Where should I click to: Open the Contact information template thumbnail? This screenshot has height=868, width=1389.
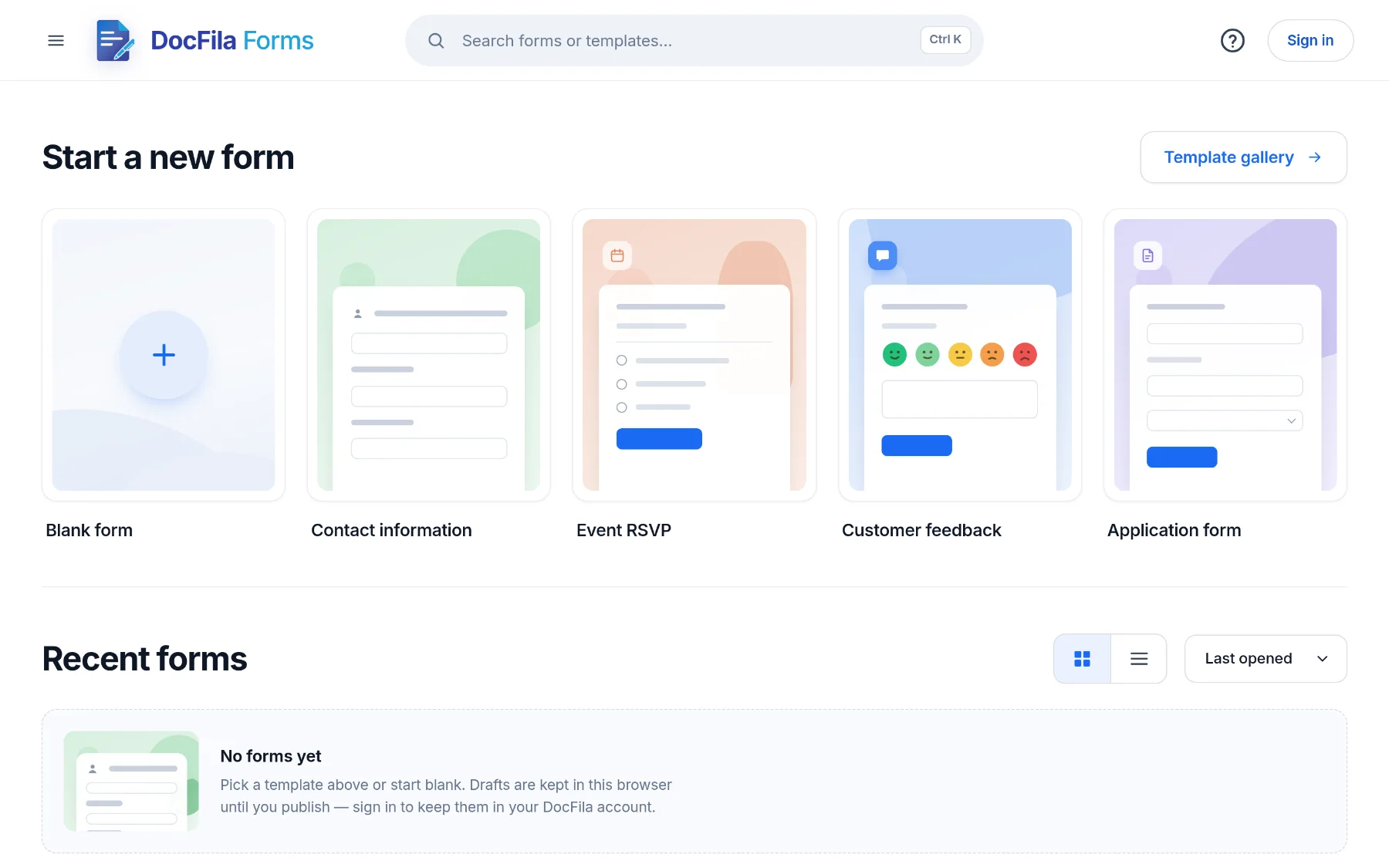pyautogui.click(x=429, y=355)
